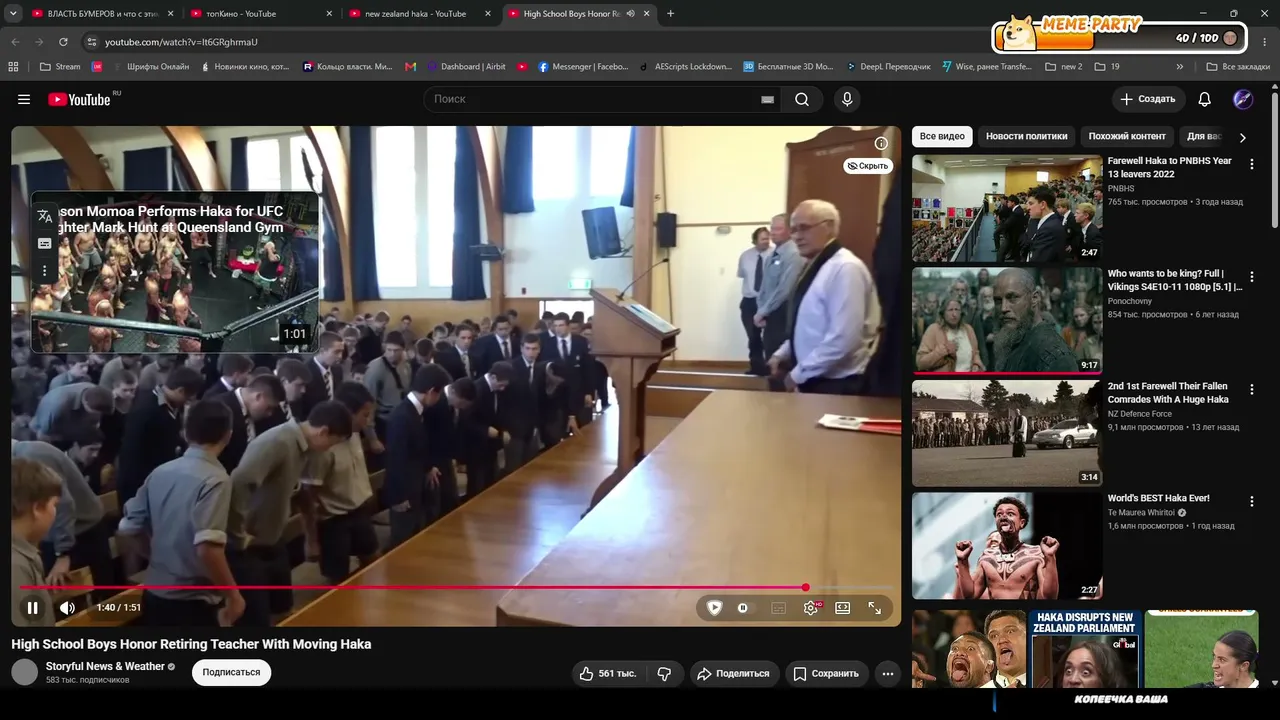Switch to the ВЛАСТЬ БУМЕРОВ browser tab
Screen dimensions: 1280x720
pyautogui.click(x=101, y=14)
